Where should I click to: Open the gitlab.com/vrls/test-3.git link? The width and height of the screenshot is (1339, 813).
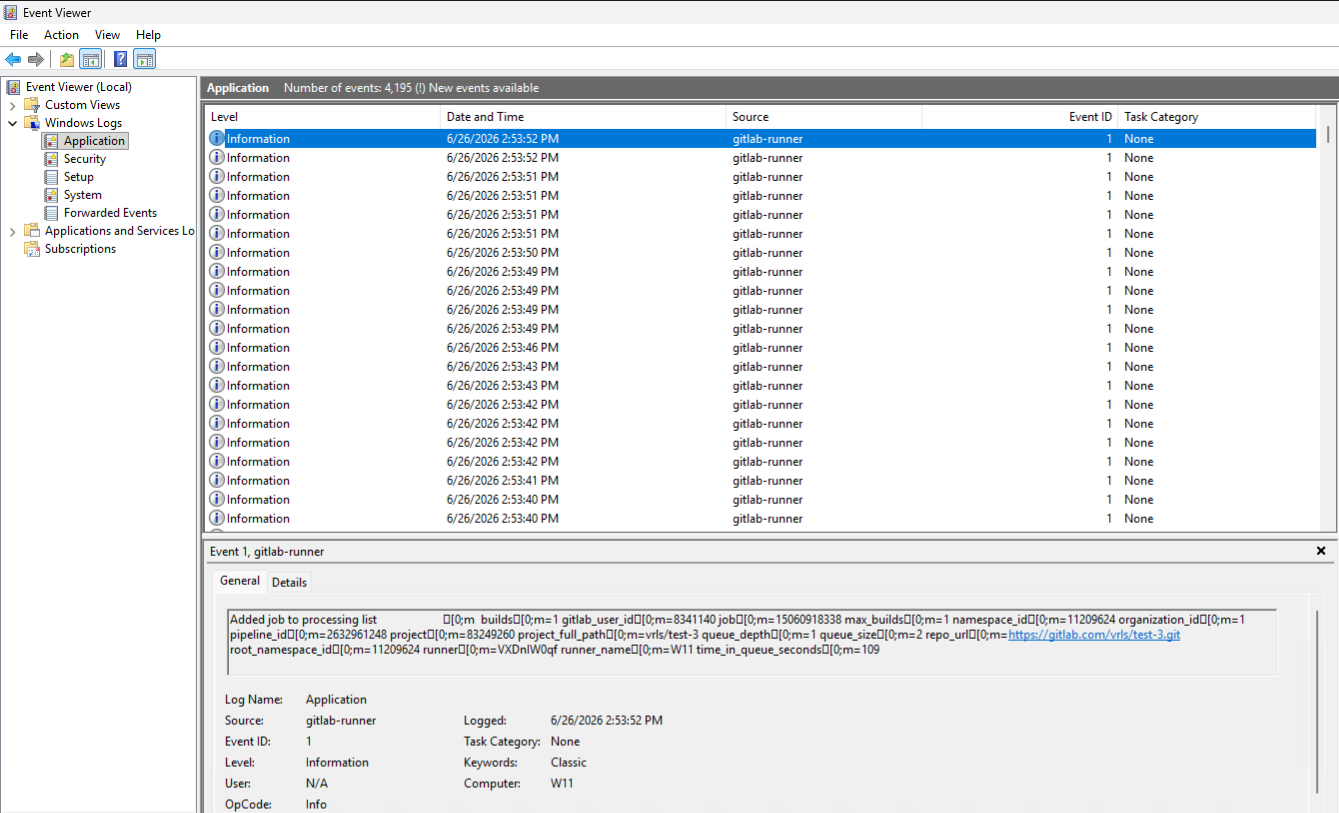[1094, 635]
